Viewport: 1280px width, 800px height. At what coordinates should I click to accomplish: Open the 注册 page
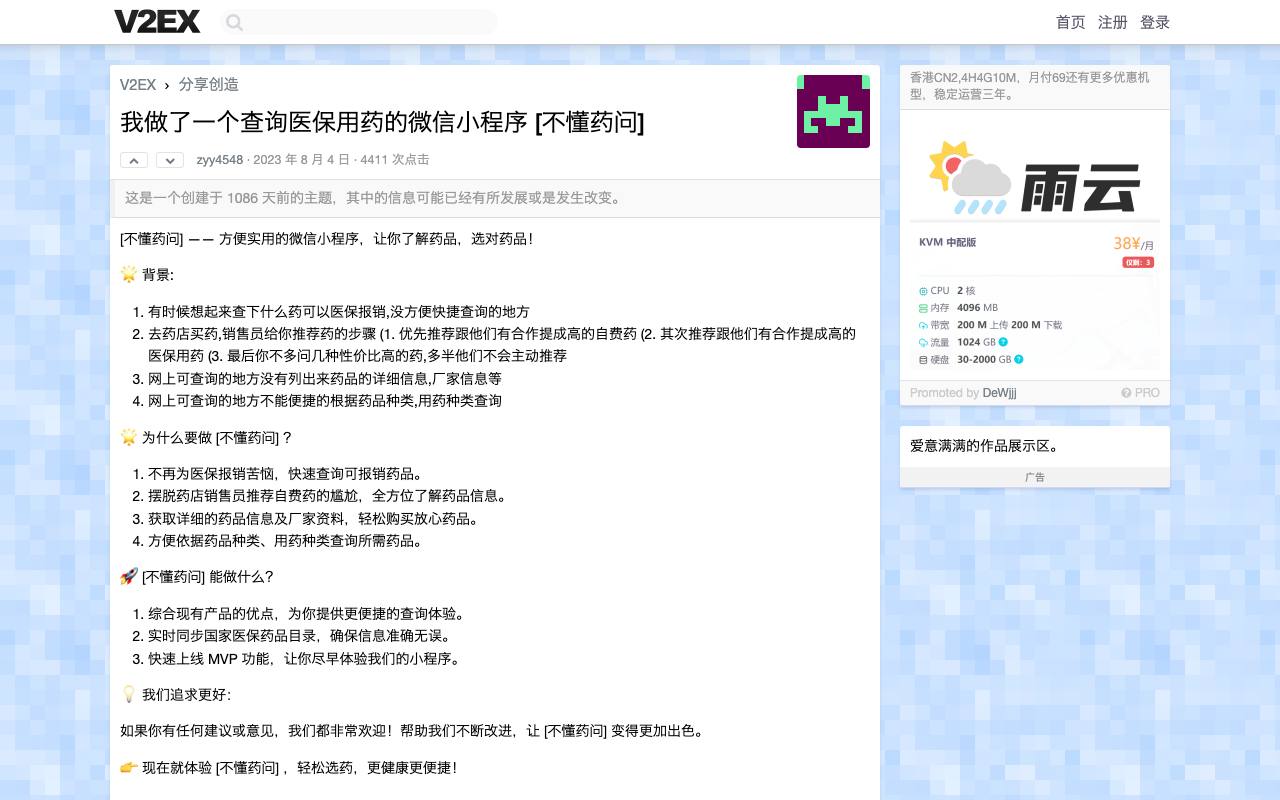[x=1113, y=22]
